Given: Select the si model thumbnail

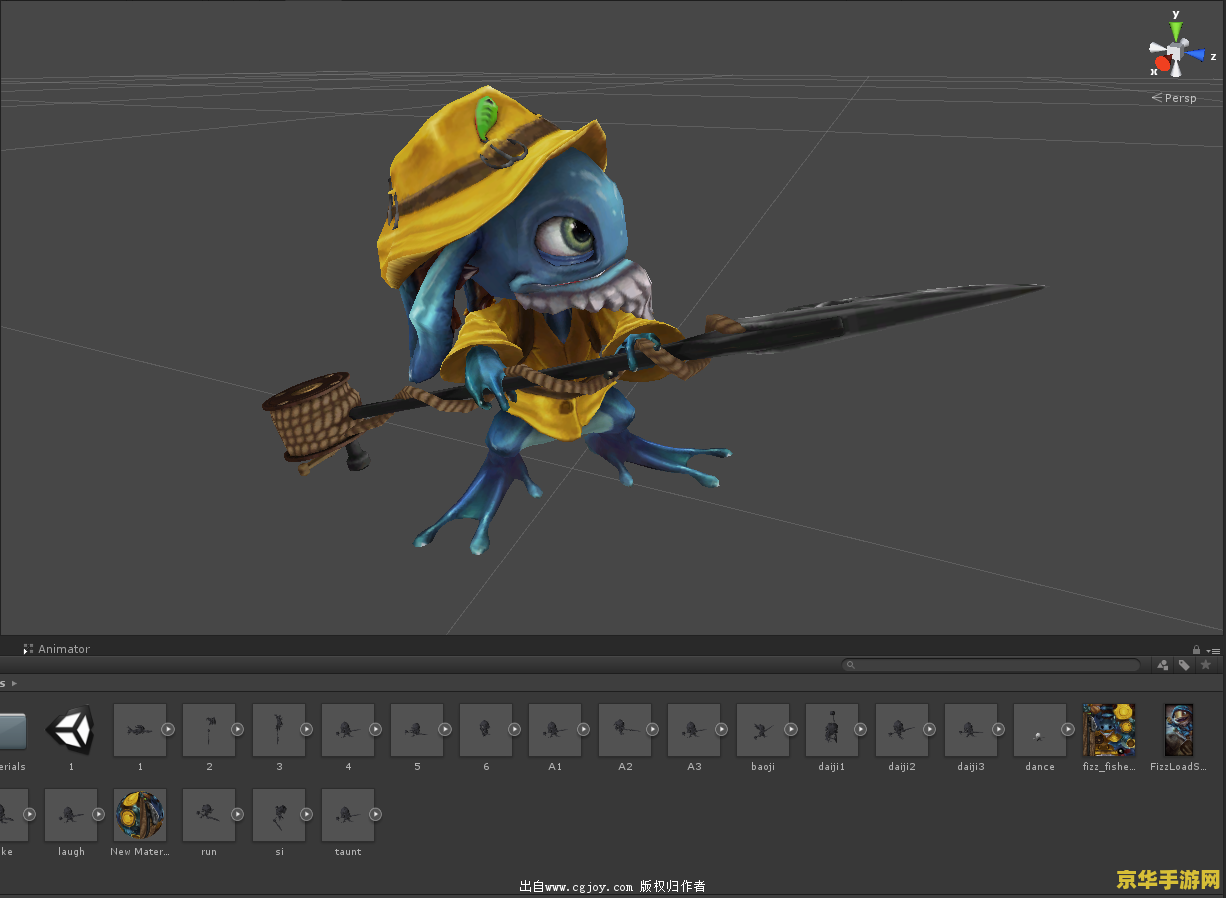Looking at the screenshot, I should 279,815.
